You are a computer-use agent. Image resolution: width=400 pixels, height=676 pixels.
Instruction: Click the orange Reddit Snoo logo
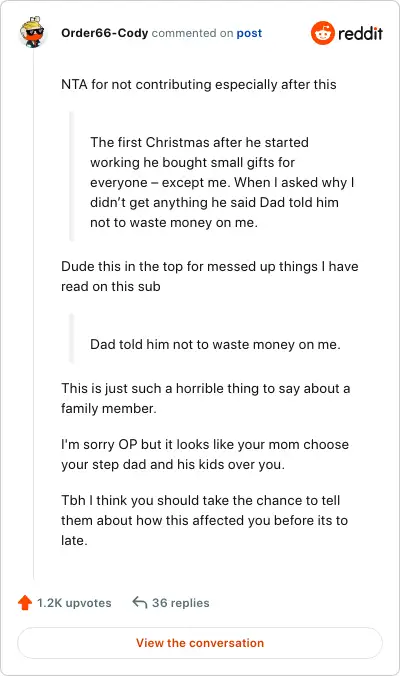(x=322, y=33)
